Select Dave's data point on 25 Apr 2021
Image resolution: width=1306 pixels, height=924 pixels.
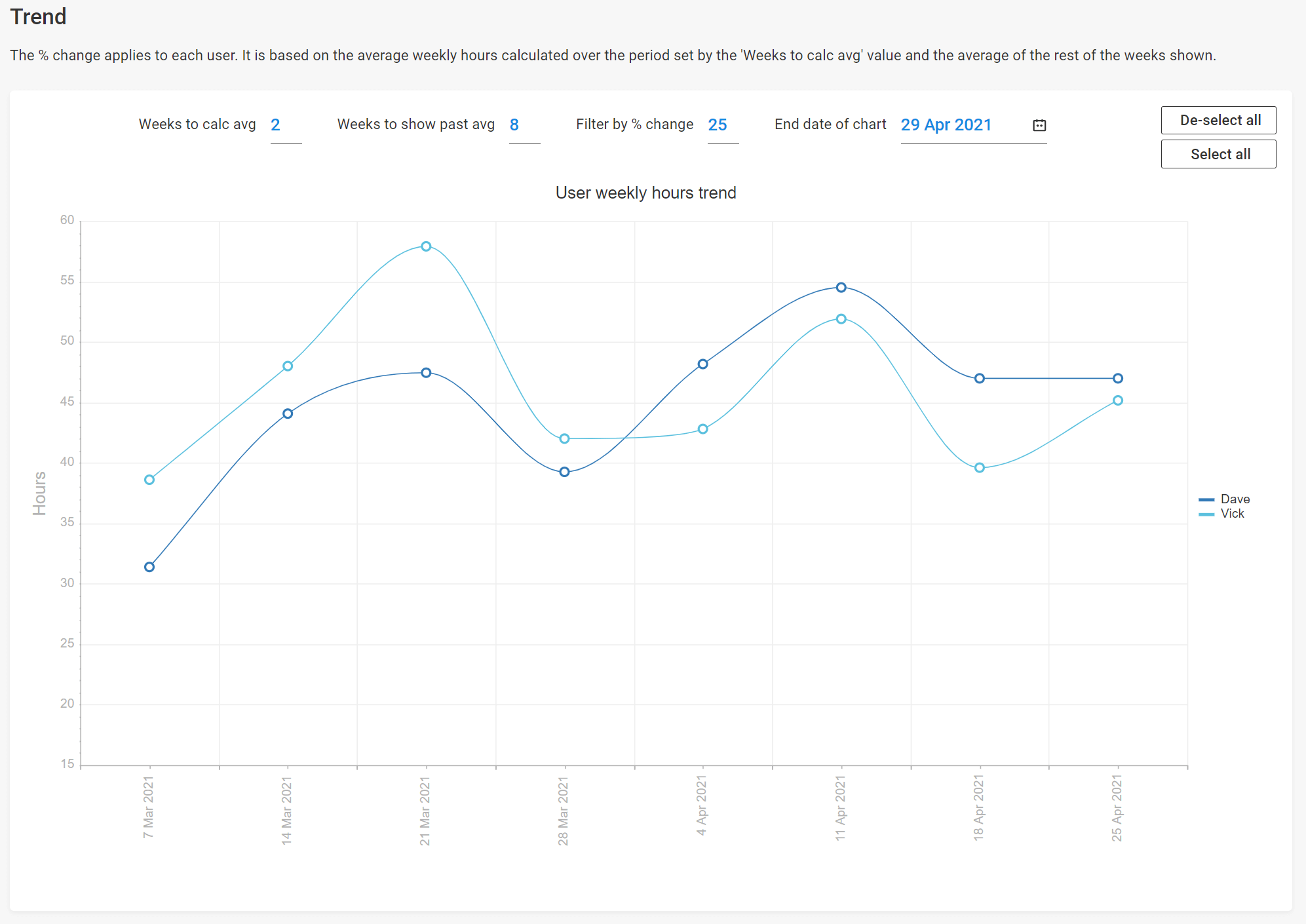(1118, 379)
